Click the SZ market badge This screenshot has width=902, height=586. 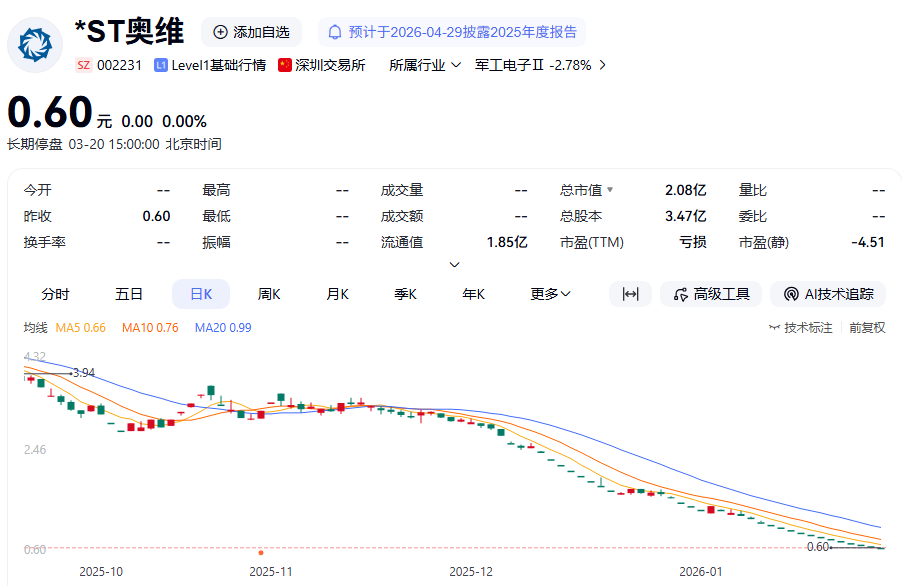pyautogui.click(x=84, y=65)
